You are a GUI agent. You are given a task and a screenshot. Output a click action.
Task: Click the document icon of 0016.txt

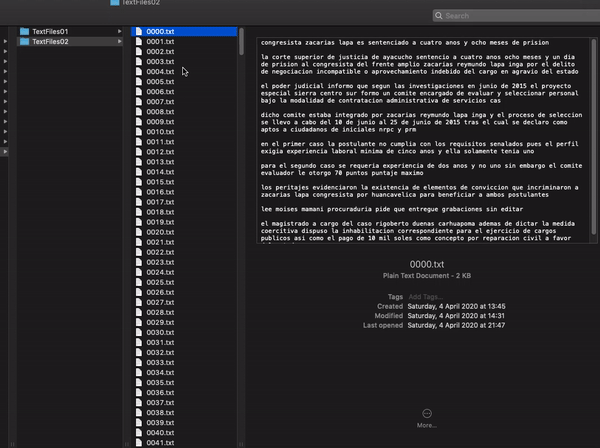click(x=139, y=192)
